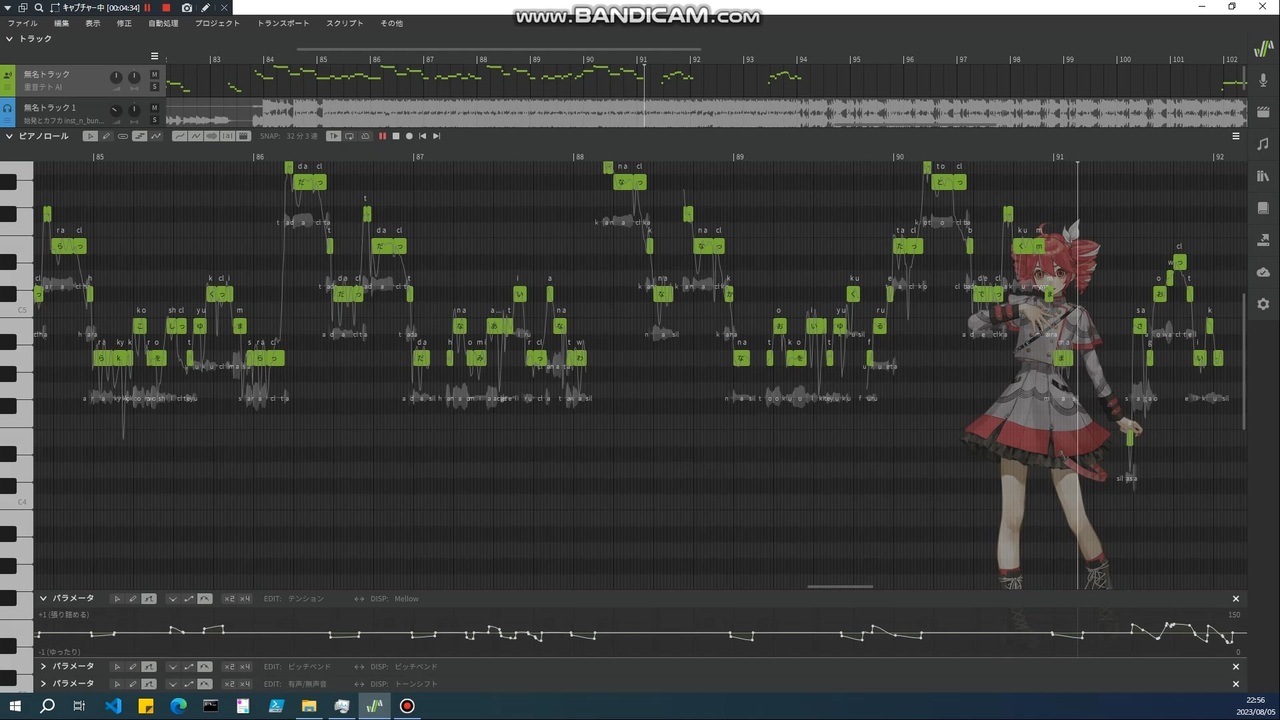
Task: Change the SNAP setting value
Action: 303,136
